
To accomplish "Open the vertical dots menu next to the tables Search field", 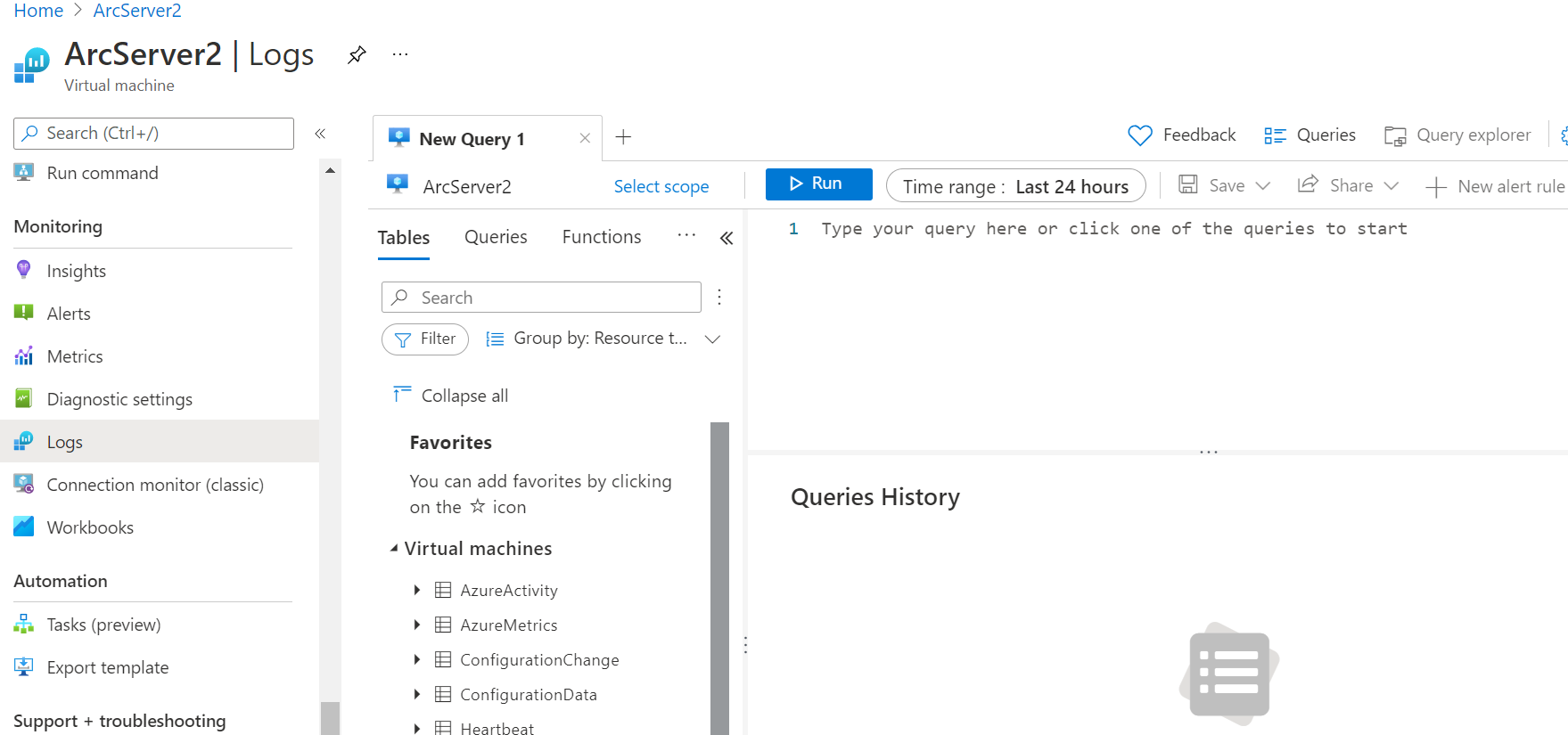I will (719, 297).
